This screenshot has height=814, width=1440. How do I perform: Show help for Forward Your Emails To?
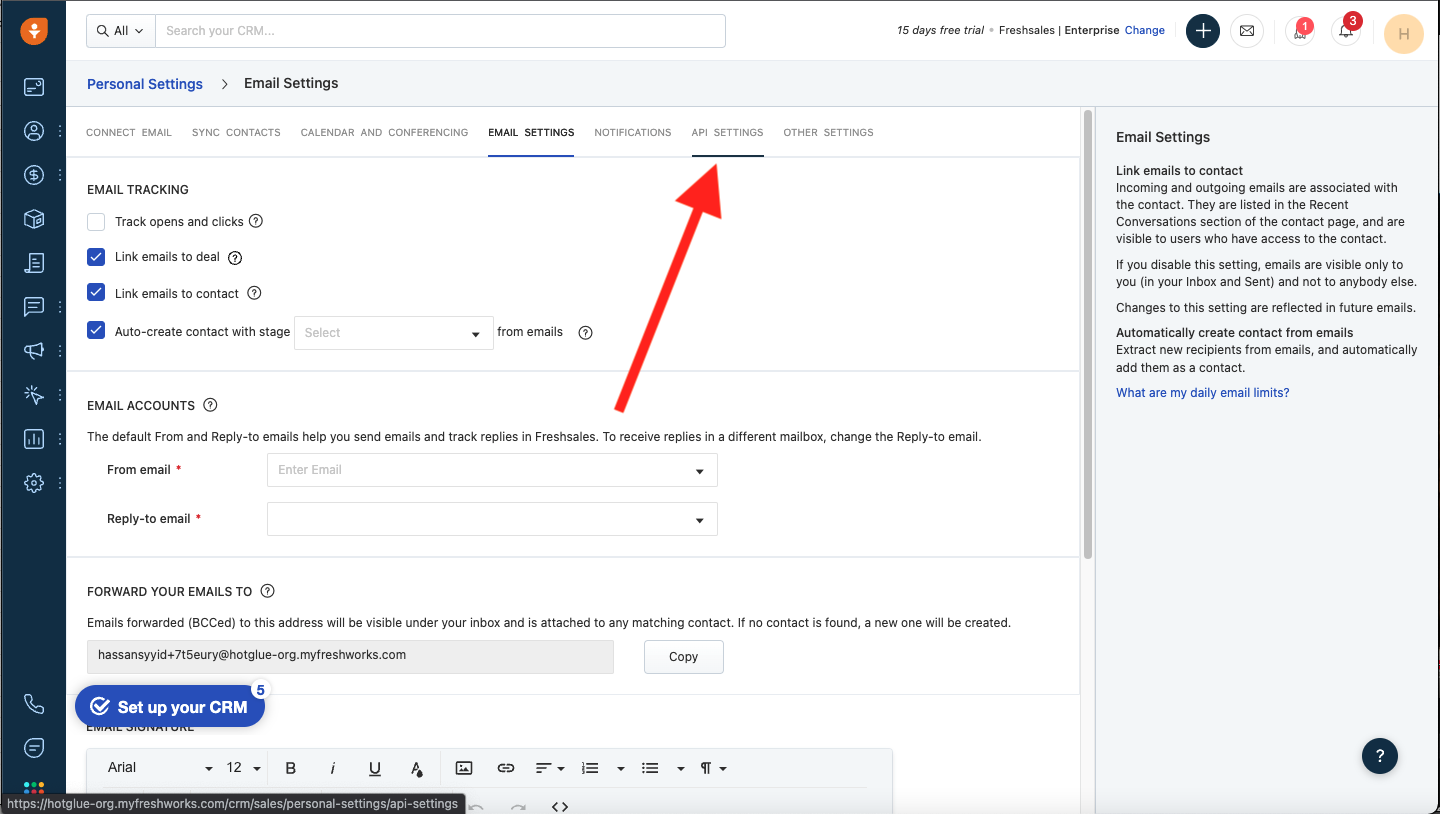(x=267, y=591)
